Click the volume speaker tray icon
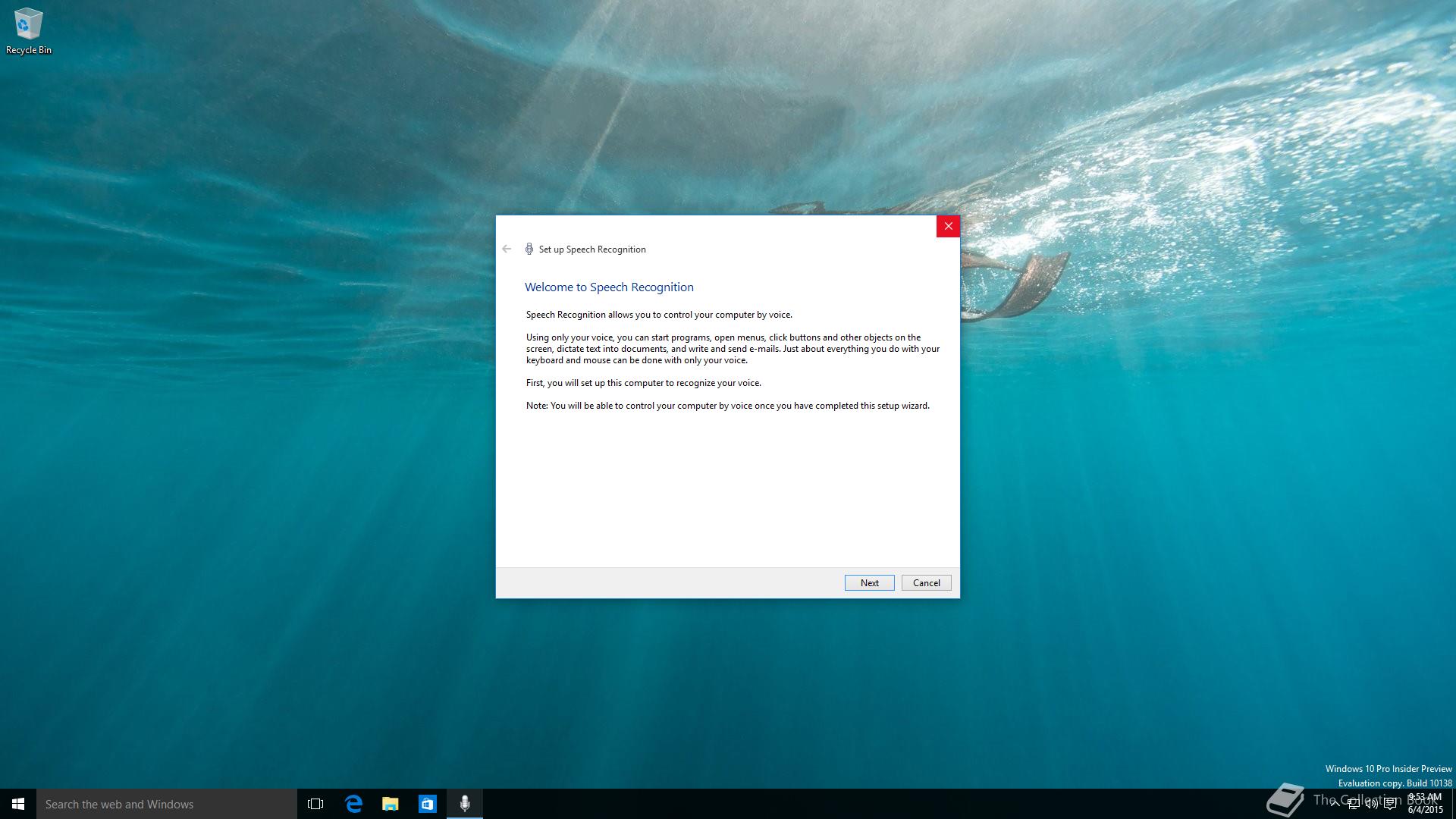Screen dimensions: 1456x819 tap(1372, 804)
